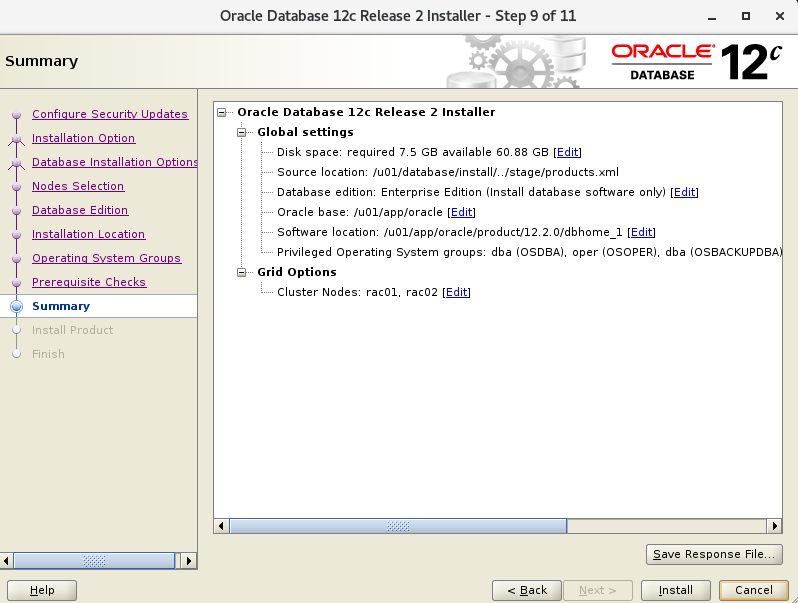The image size is (798, 603).
Task: Open the Installation Option step
Action: click(83, 138)
